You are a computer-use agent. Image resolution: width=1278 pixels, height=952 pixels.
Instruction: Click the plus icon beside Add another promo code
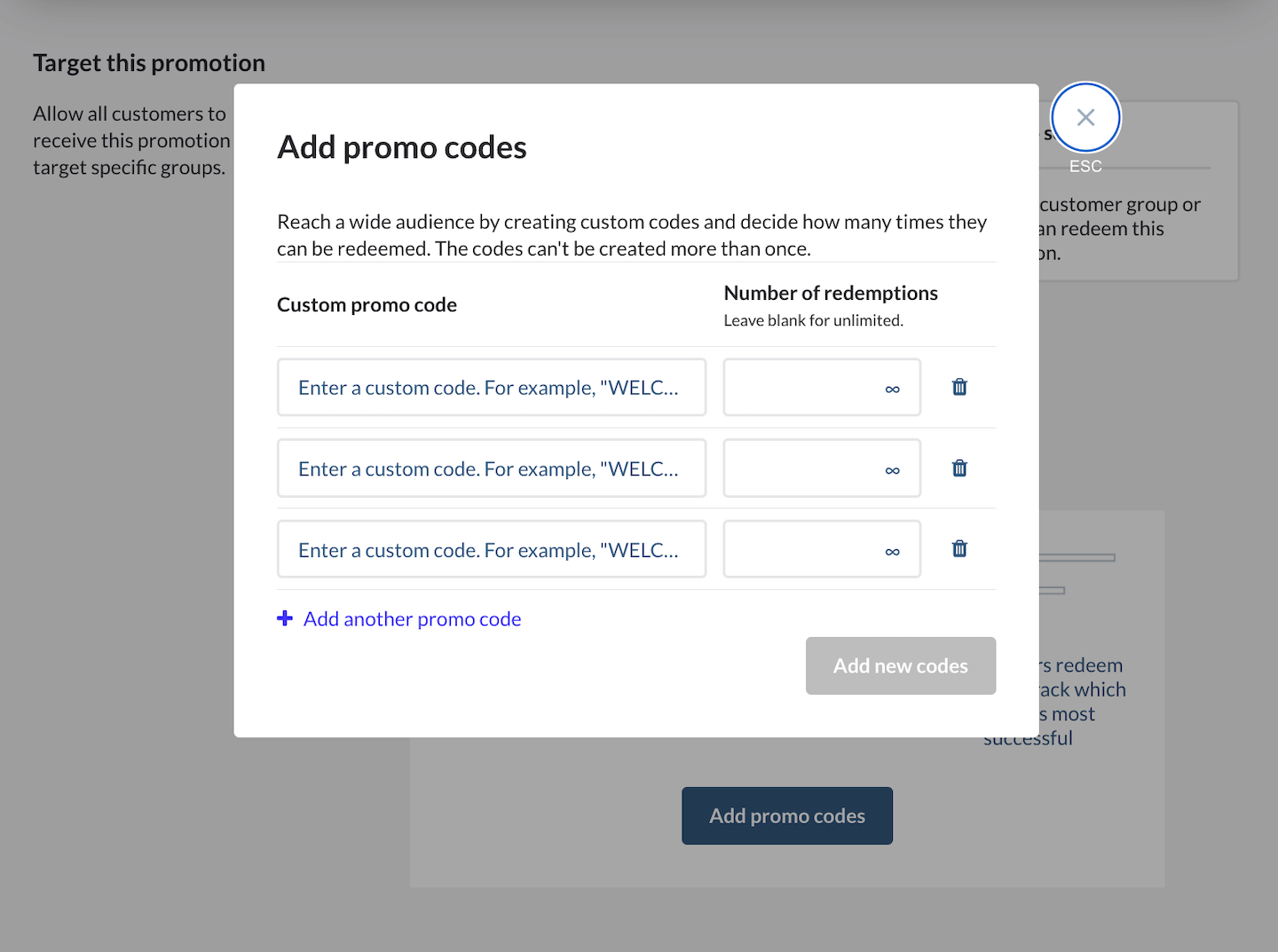tap(284, 618)
